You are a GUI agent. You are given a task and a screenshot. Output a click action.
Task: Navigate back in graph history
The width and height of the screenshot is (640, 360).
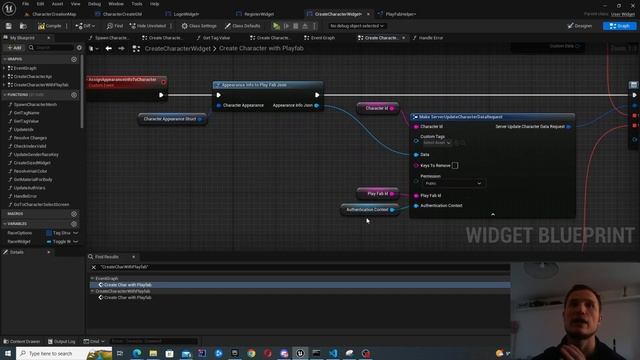click(x=109, y=49)
